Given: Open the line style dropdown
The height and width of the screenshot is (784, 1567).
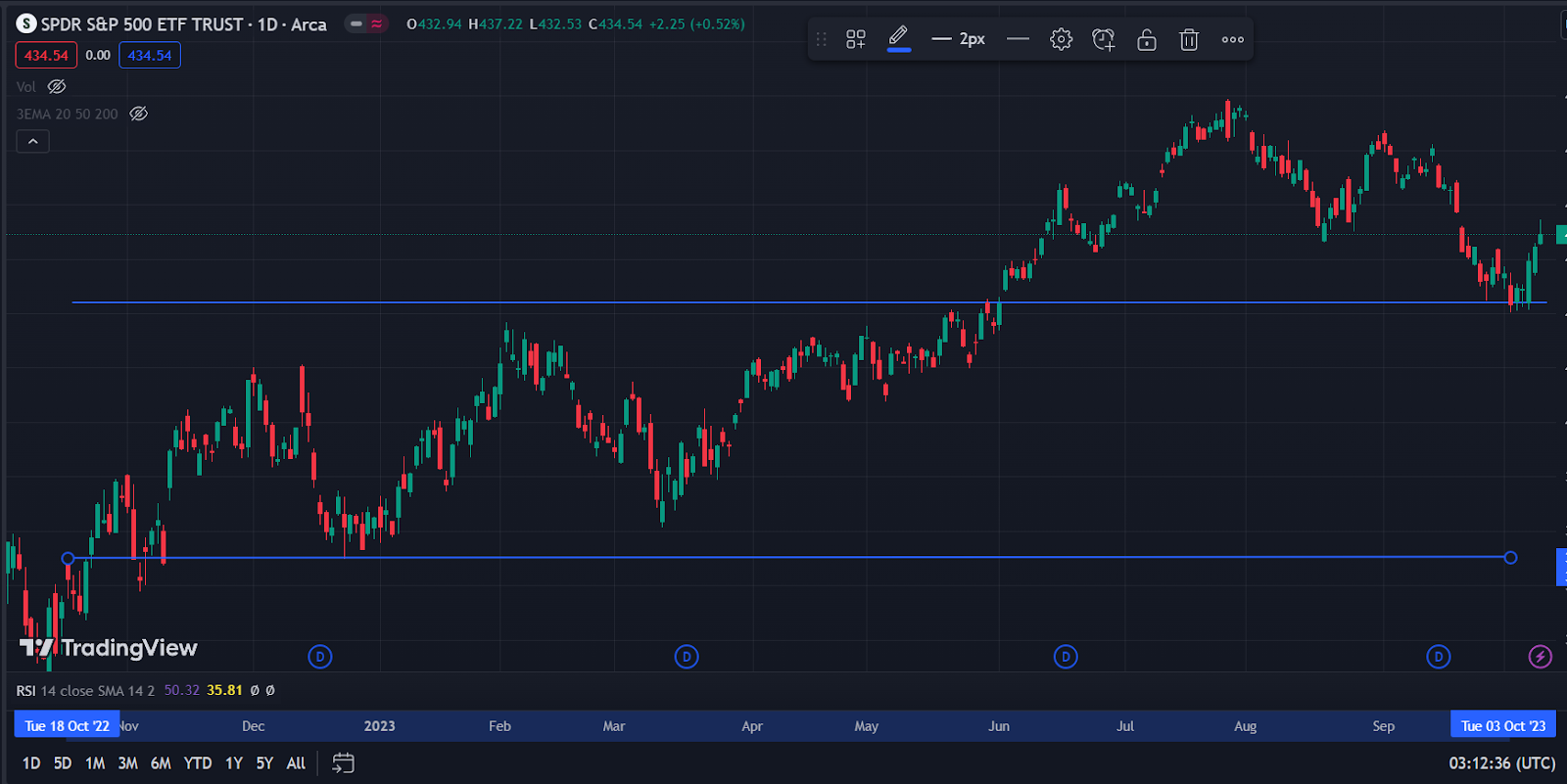Looking at the screenshot, I should tap(1018, 39).
